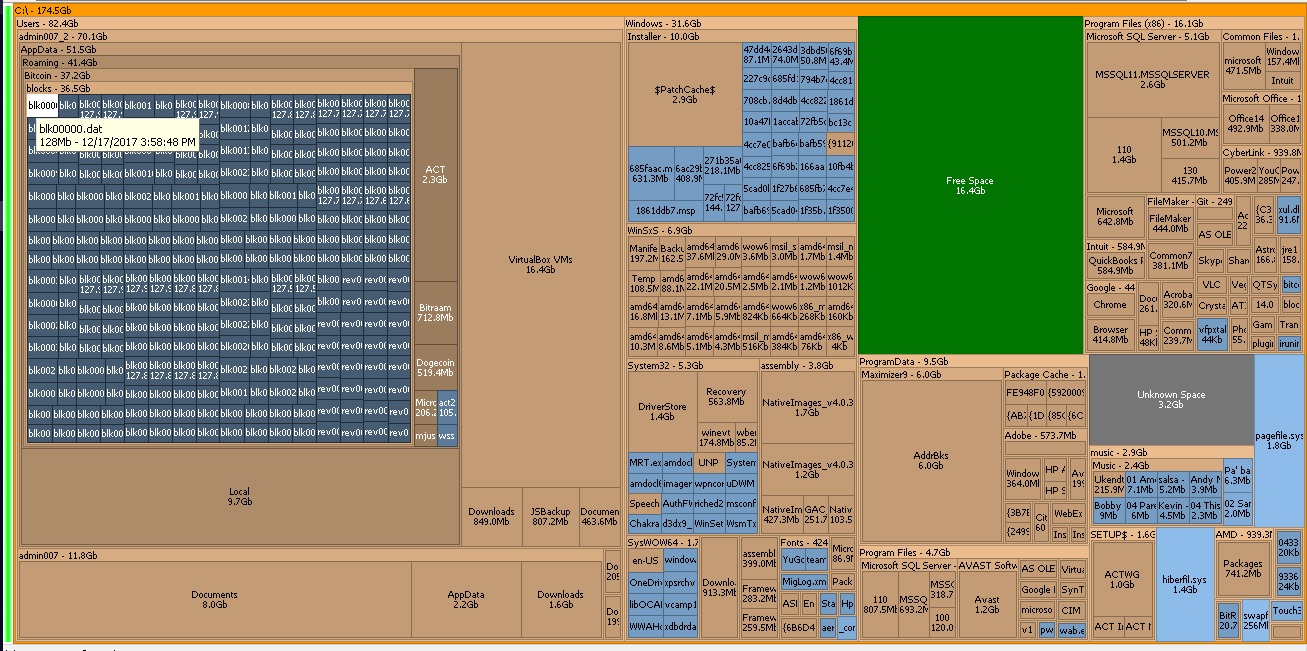Click the Packages 741.2Mb folder
This screenshot has height=651, width=1307.
(1243, 569)
